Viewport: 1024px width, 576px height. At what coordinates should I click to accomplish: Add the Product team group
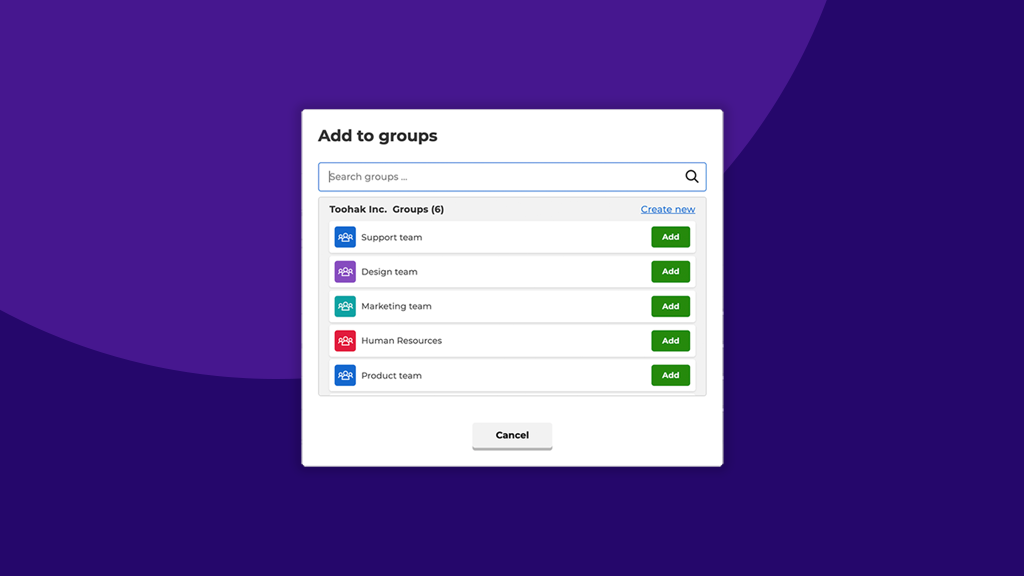click(670, 375)
